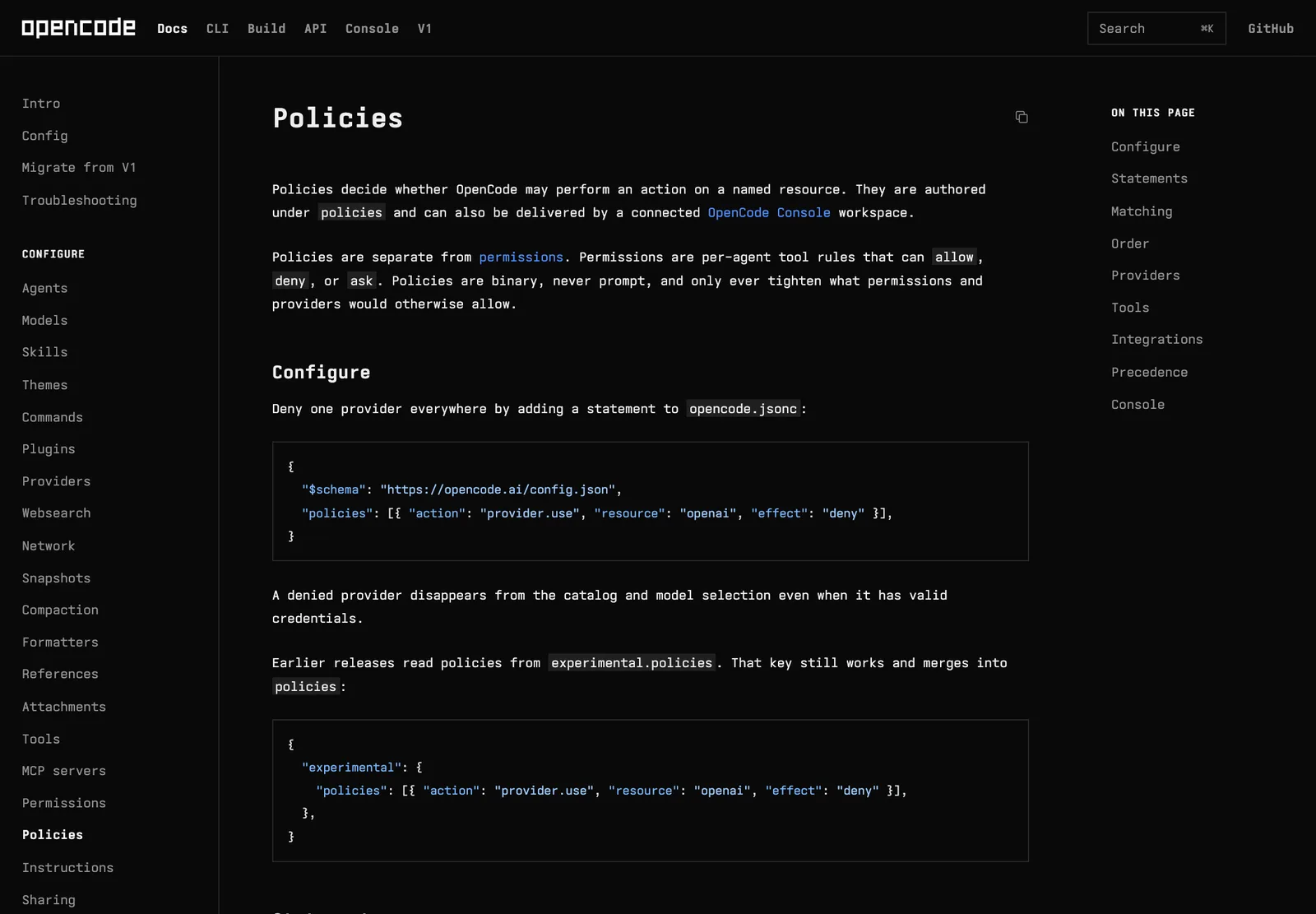Screen dimensions: 1316x914
Task: Open Config in the sidebar
Action: pos(45,136)
